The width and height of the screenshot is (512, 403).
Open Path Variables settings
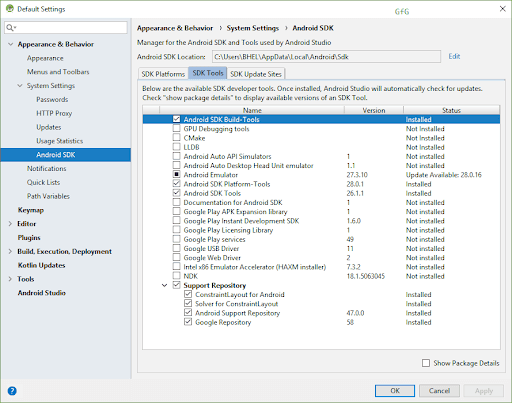(48, 196)
